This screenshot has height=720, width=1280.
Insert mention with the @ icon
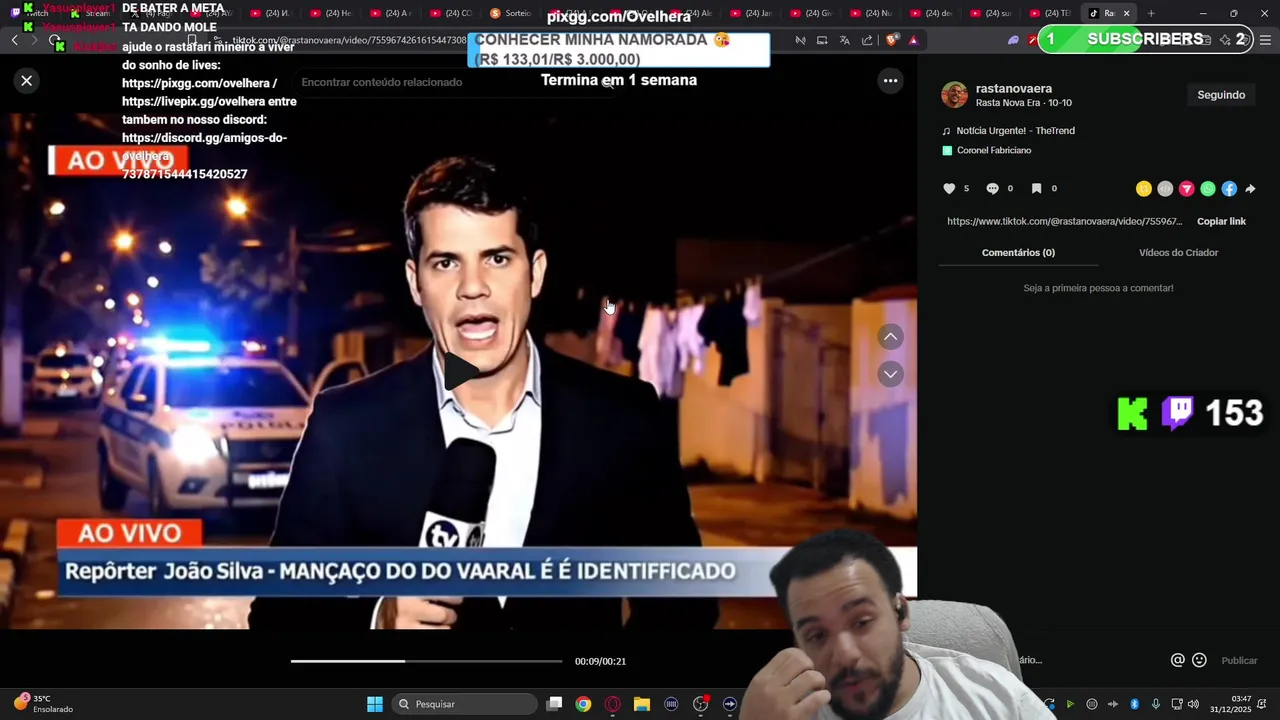[x=1178, y=660]
